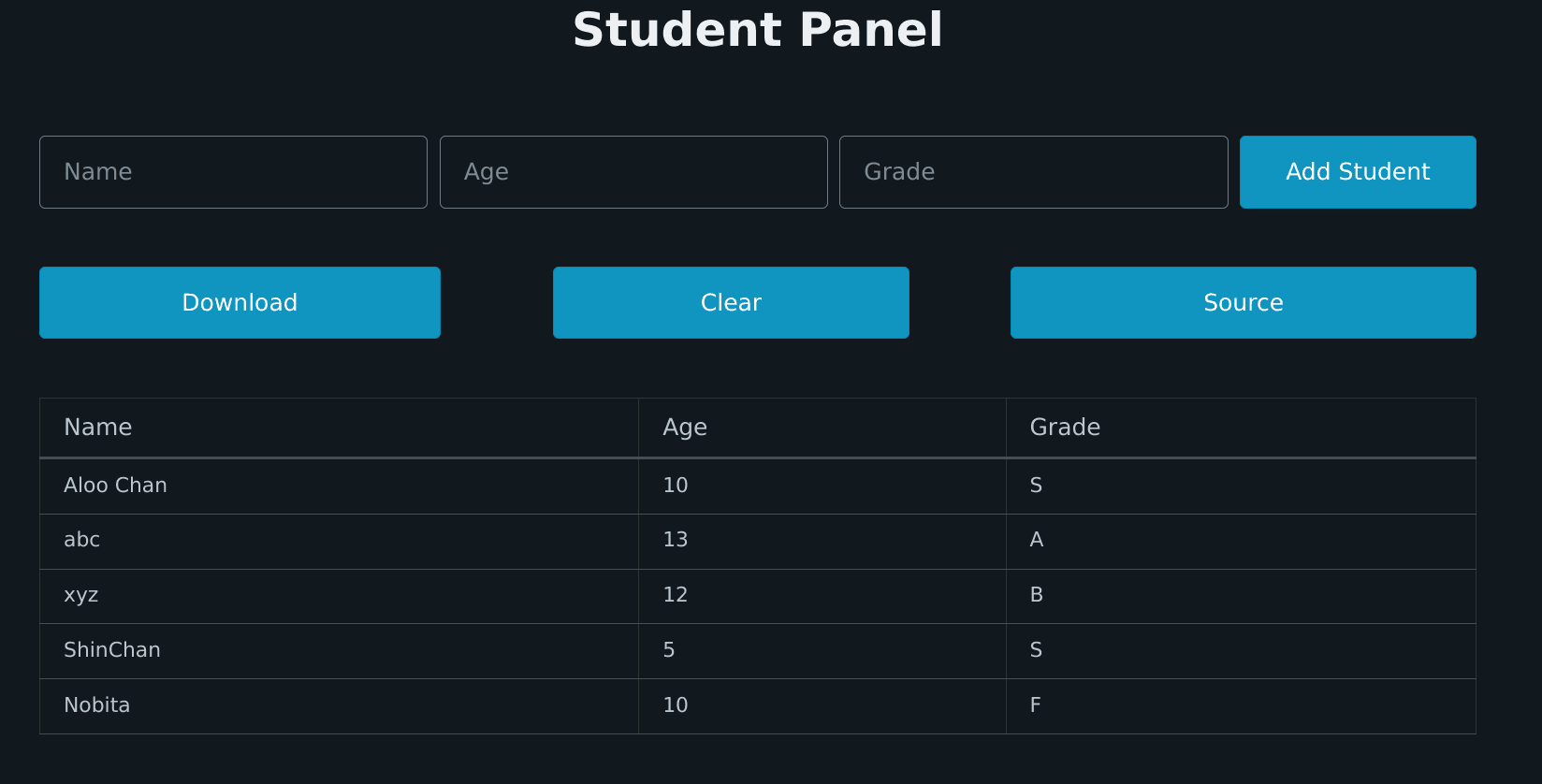Clear the student list
This screenshot has width=1542, height=784.
tap(731, 302)
